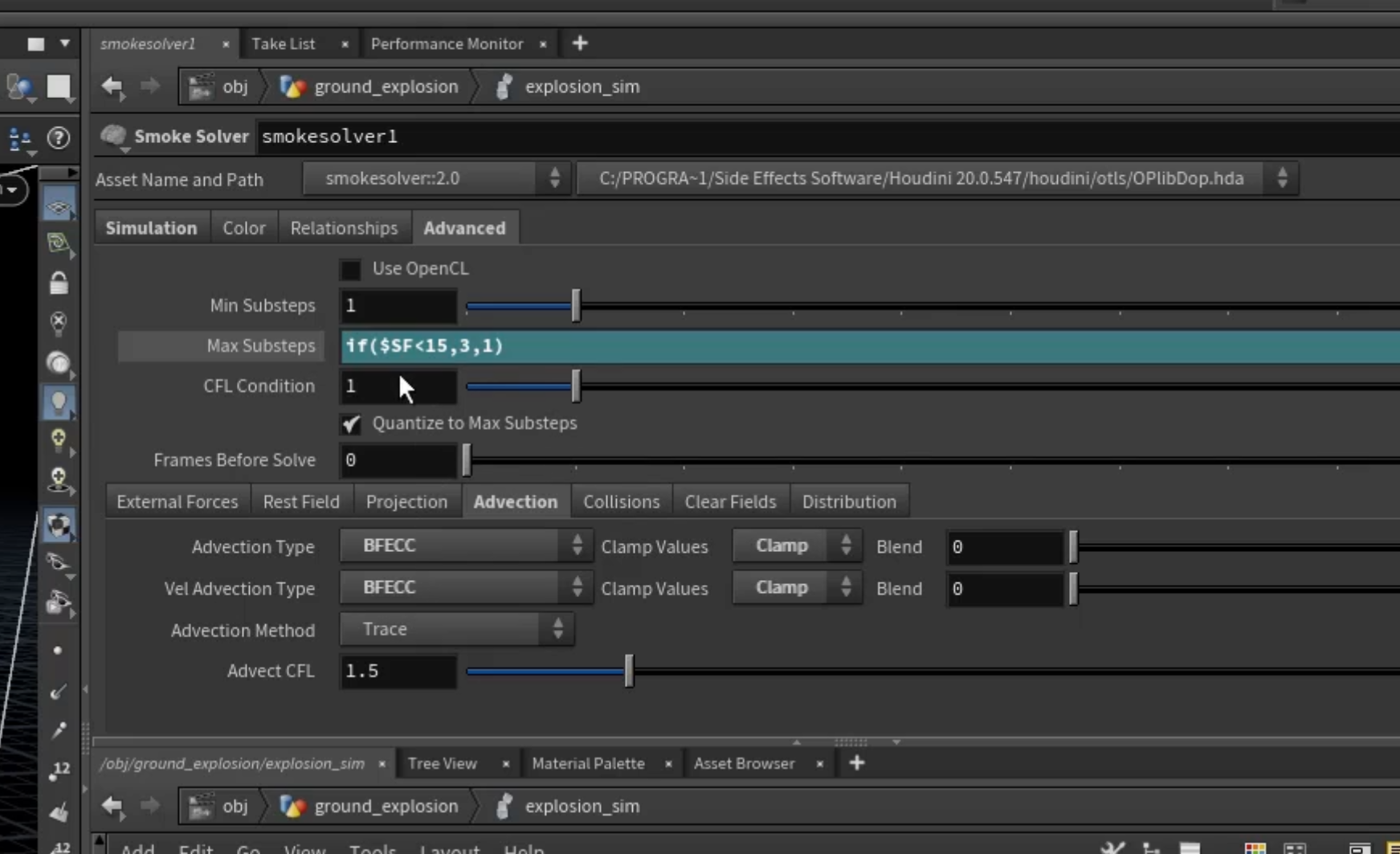Viewport: 1400px width, 854px height.
Task: Enable the Use OpenCL checkbox
Action: pyautogui.click(x=350, y=269)
